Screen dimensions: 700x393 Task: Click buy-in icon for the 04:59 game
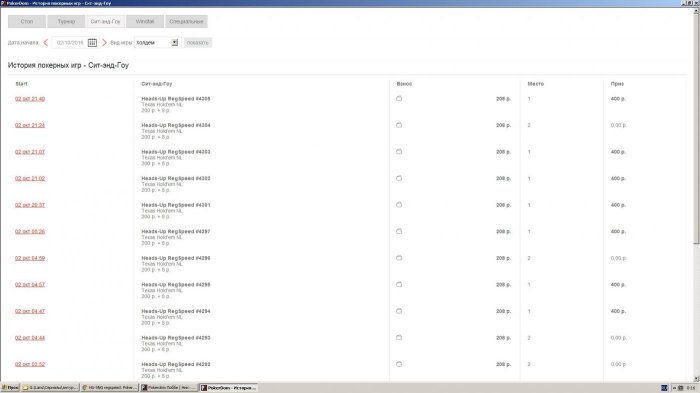[399, 258]
